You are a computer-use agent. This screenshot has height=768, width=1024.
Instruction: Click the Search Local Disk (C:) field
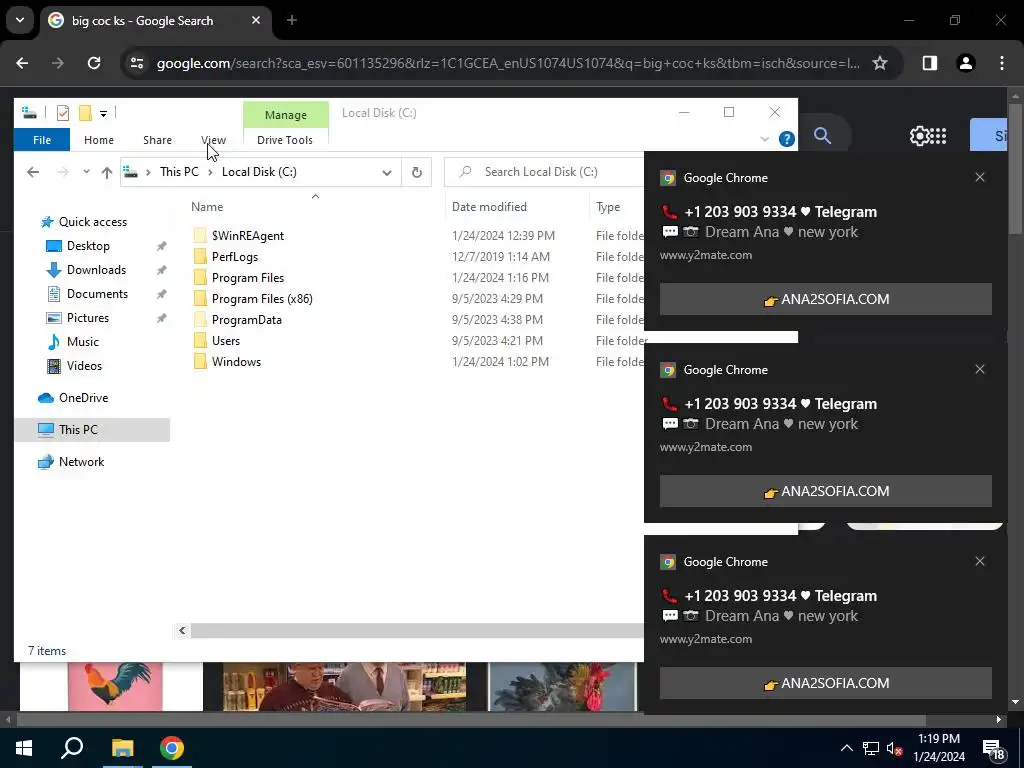[x=545, y=172]
